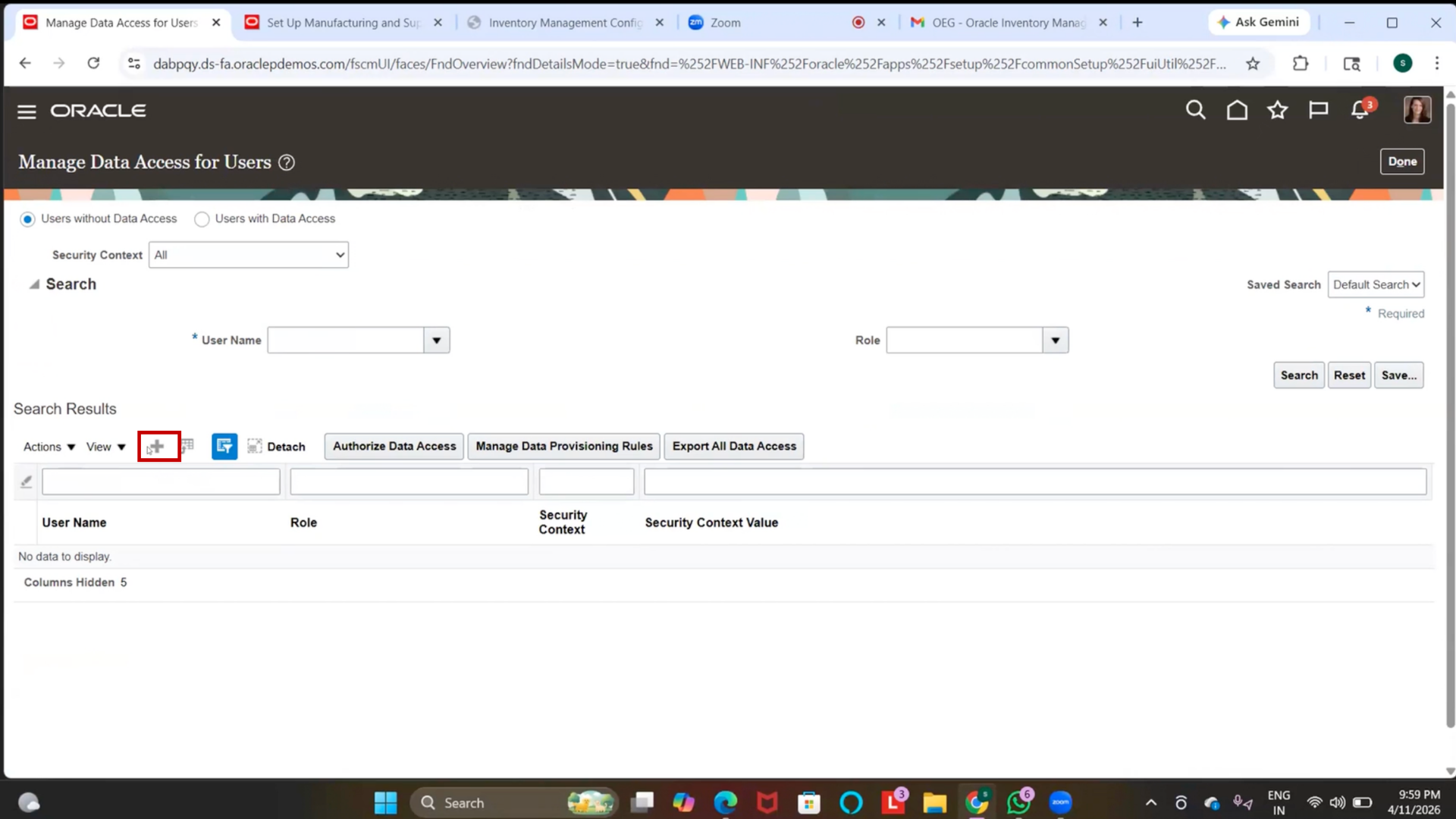
Task: View site information icon in address bar
Action: tap(134, 64)
